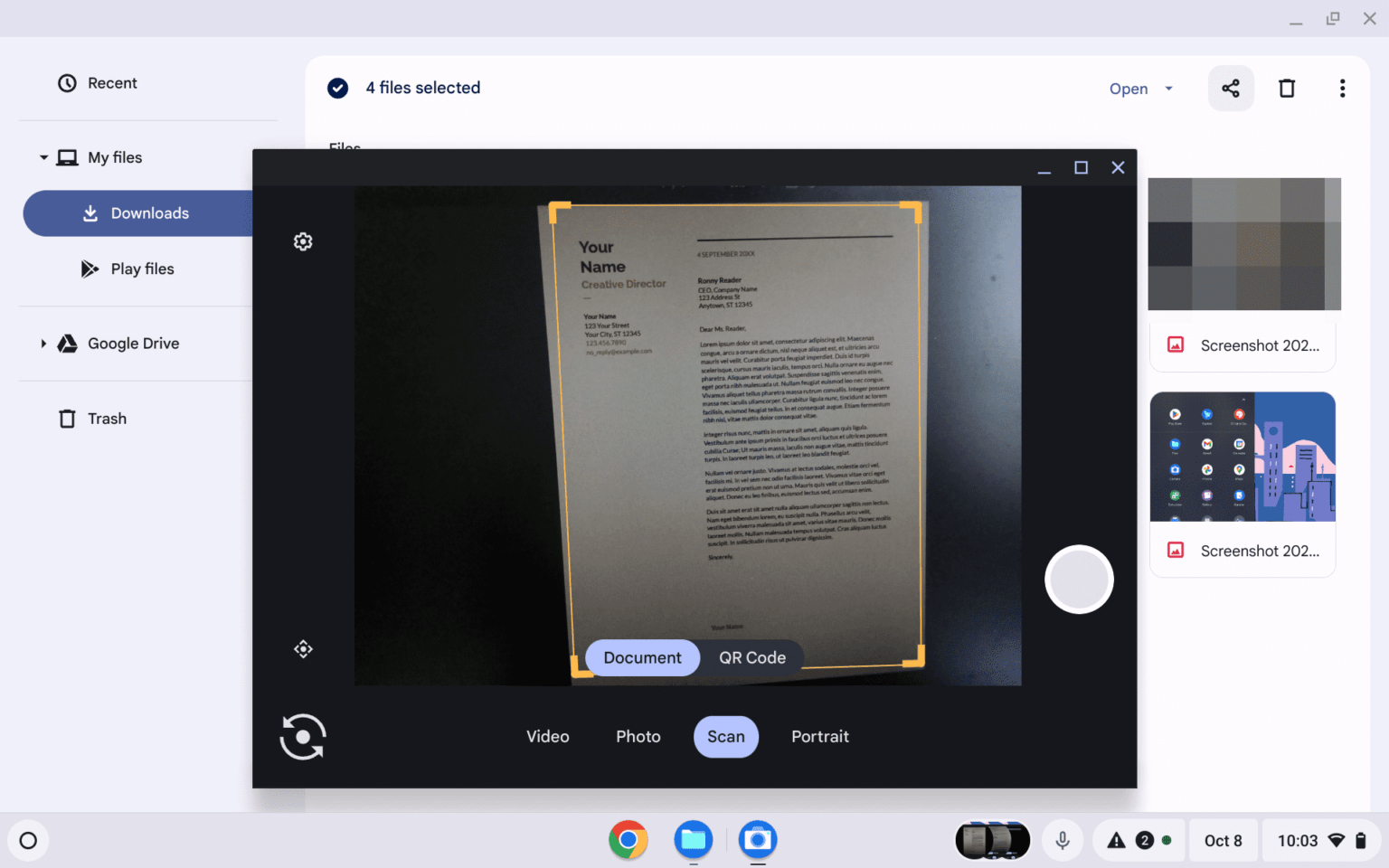Collapse the My files tree

[43, 156]
